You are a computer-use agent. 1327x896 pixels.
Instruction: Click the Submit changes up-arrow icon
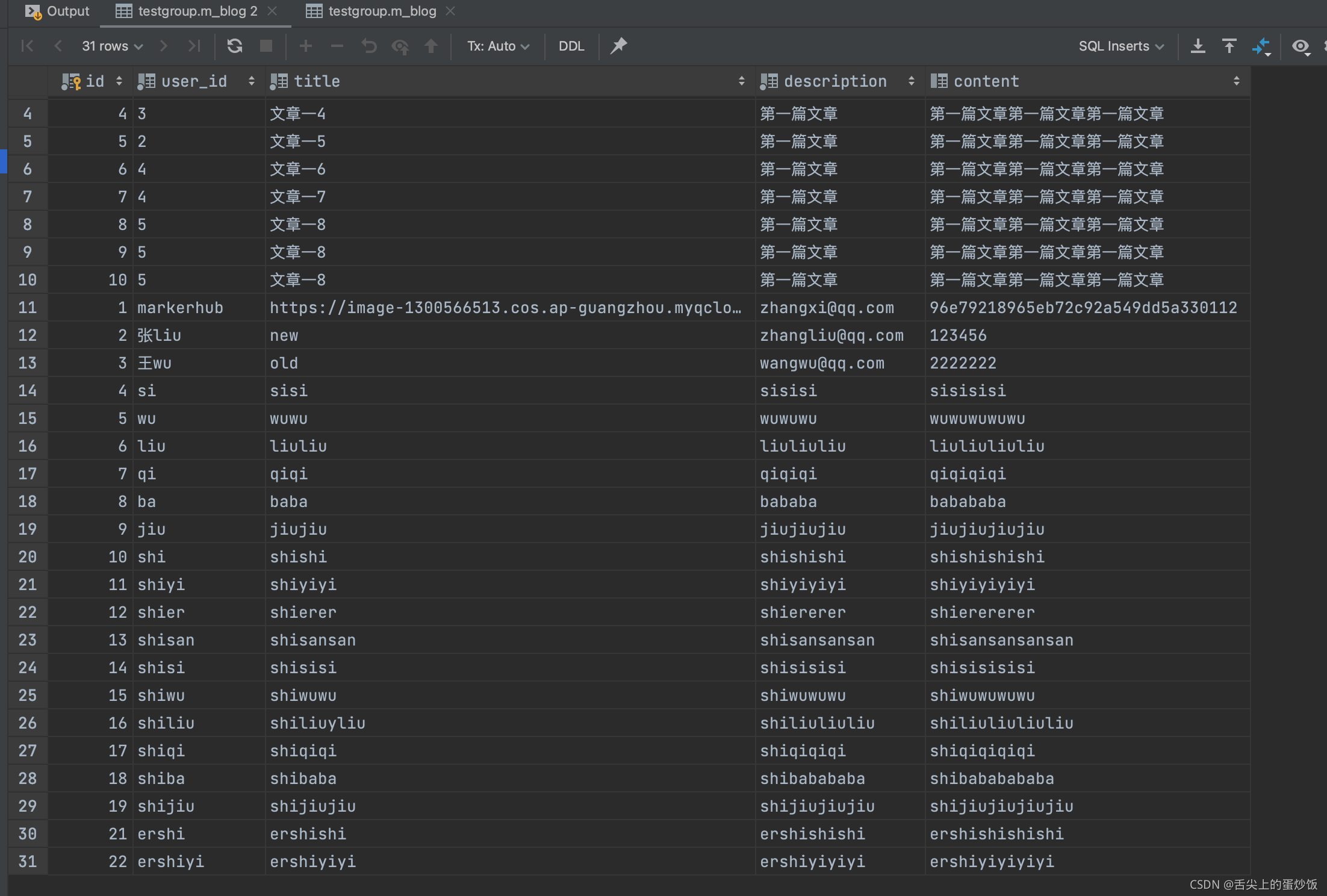point(431,46)
